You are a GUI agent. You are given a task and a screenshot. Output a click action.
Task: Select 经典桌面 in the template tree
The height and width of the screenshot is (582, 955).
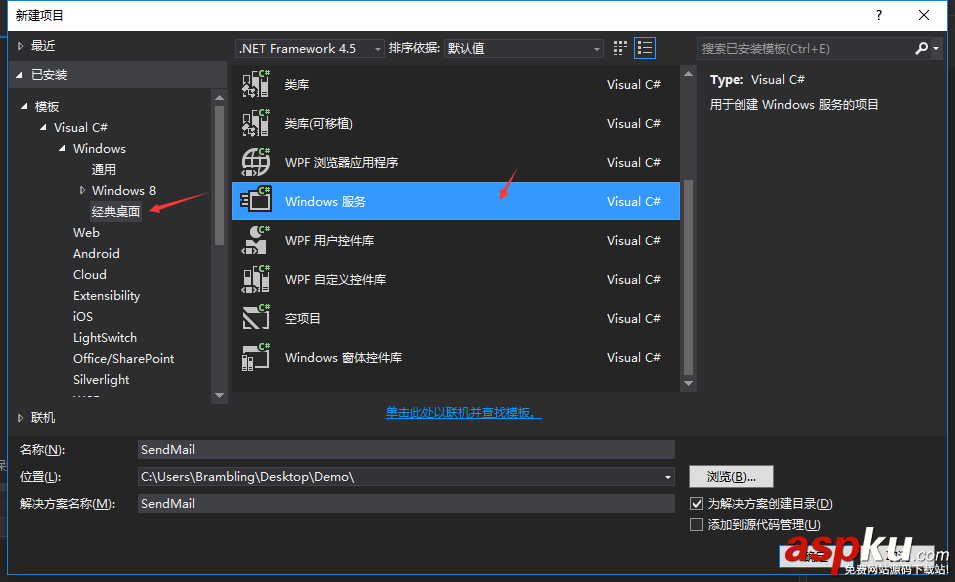[116, 211]
